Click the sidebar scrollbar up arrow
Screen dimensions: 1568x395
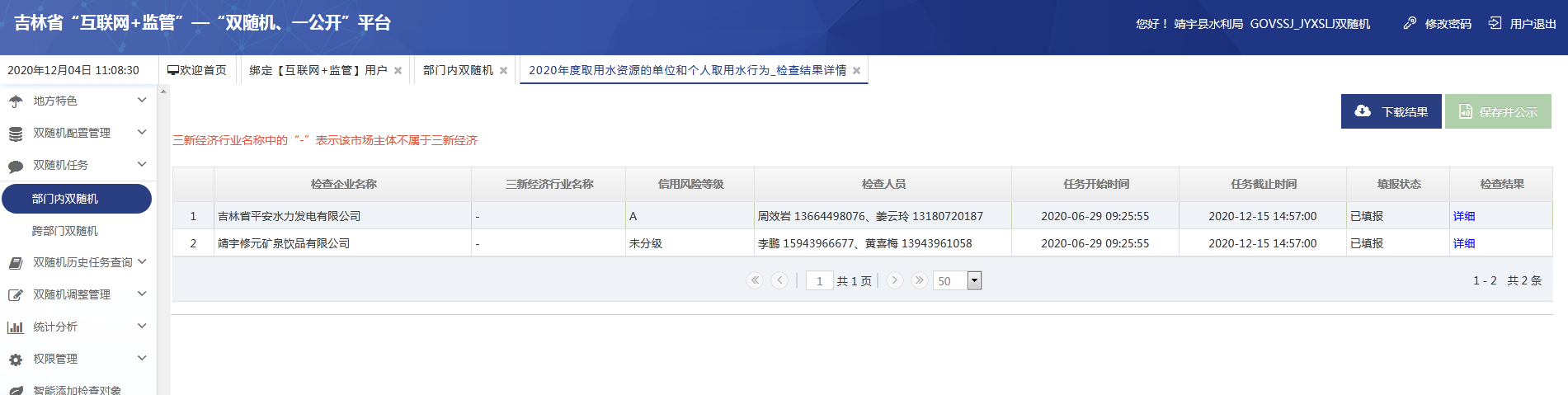pyautogui.click(x=163, y=92)
